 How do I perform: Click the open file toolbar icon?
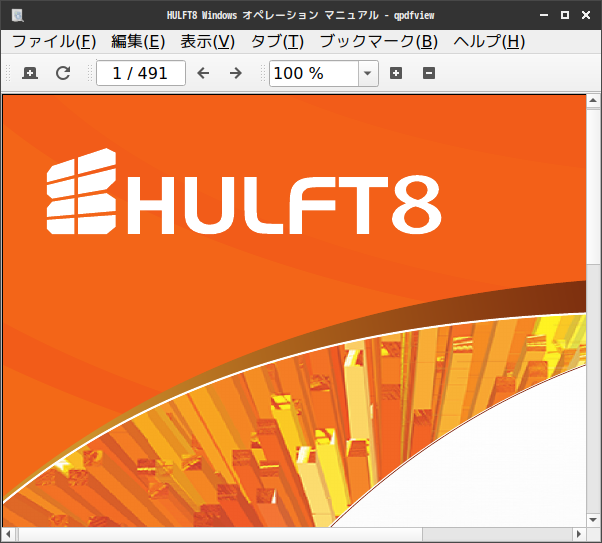pos(30,73)
